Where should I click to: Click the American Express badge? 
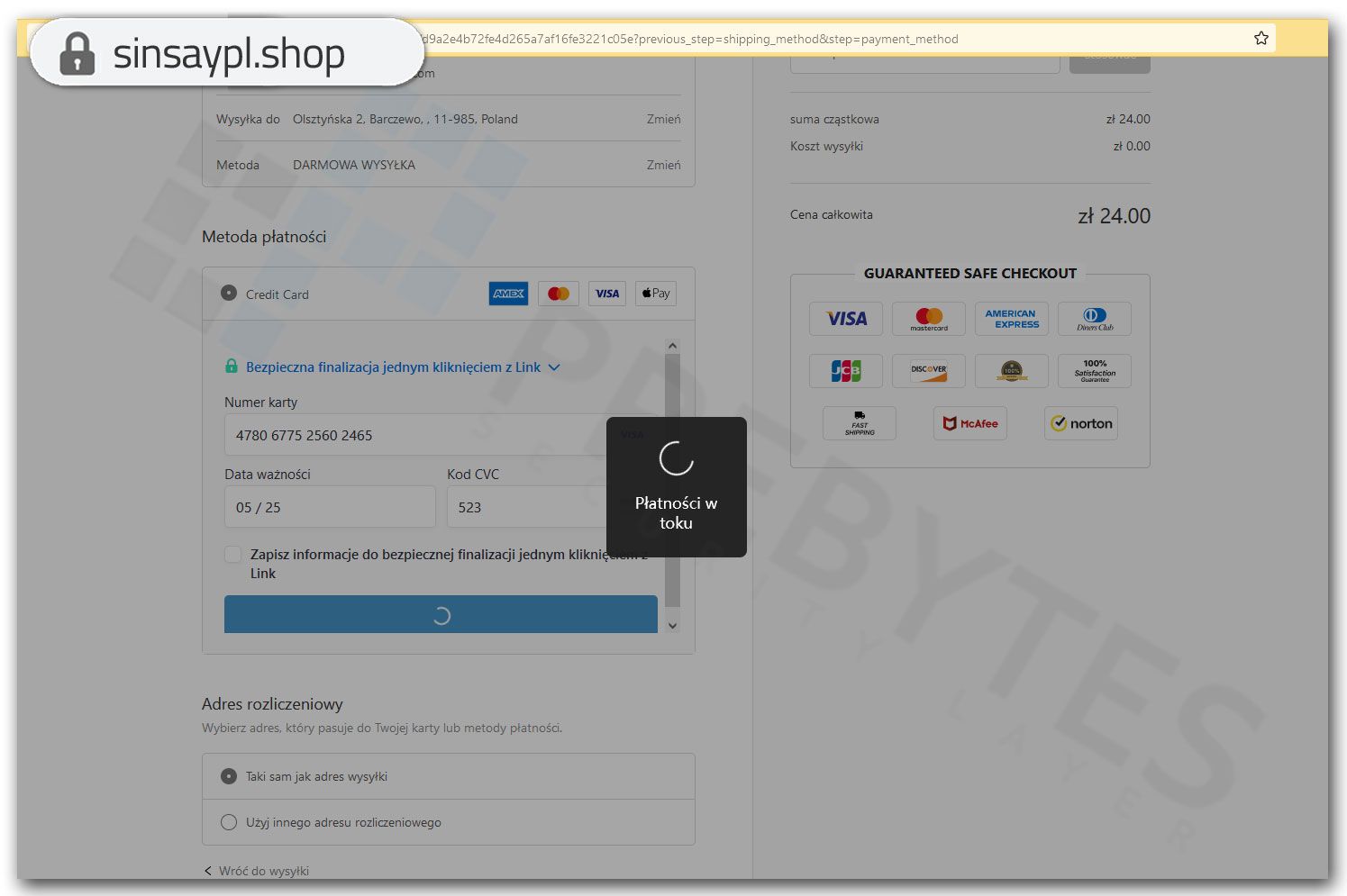pos(1012,319)
